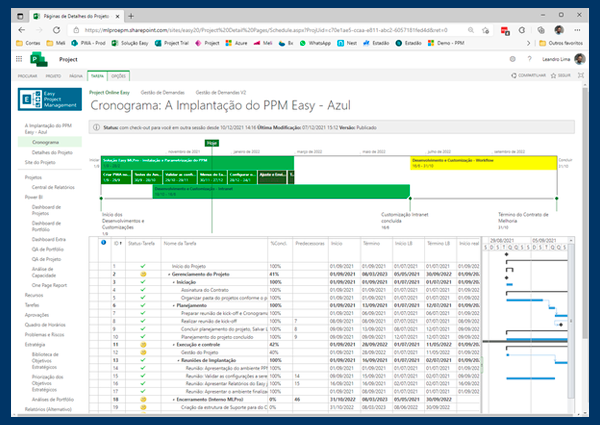The width and height of the screenshot is (600, 425).
Task: Collapse the Planejamento summary task
Action: pyautogui.click(x=174, y=306)
